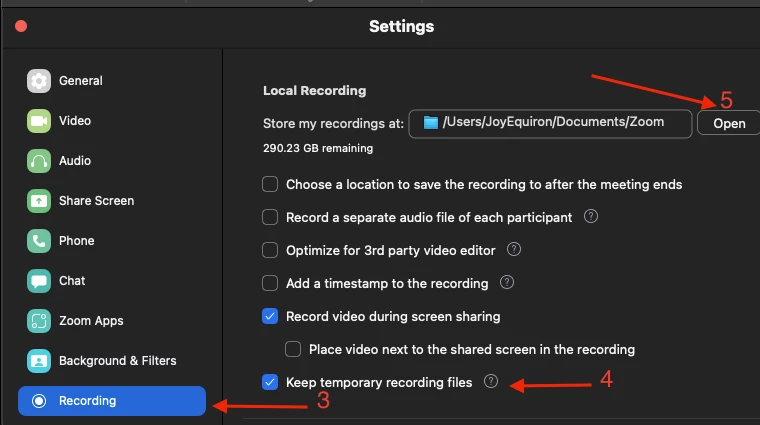Switch to Chat settings

(x=112, y=281)
